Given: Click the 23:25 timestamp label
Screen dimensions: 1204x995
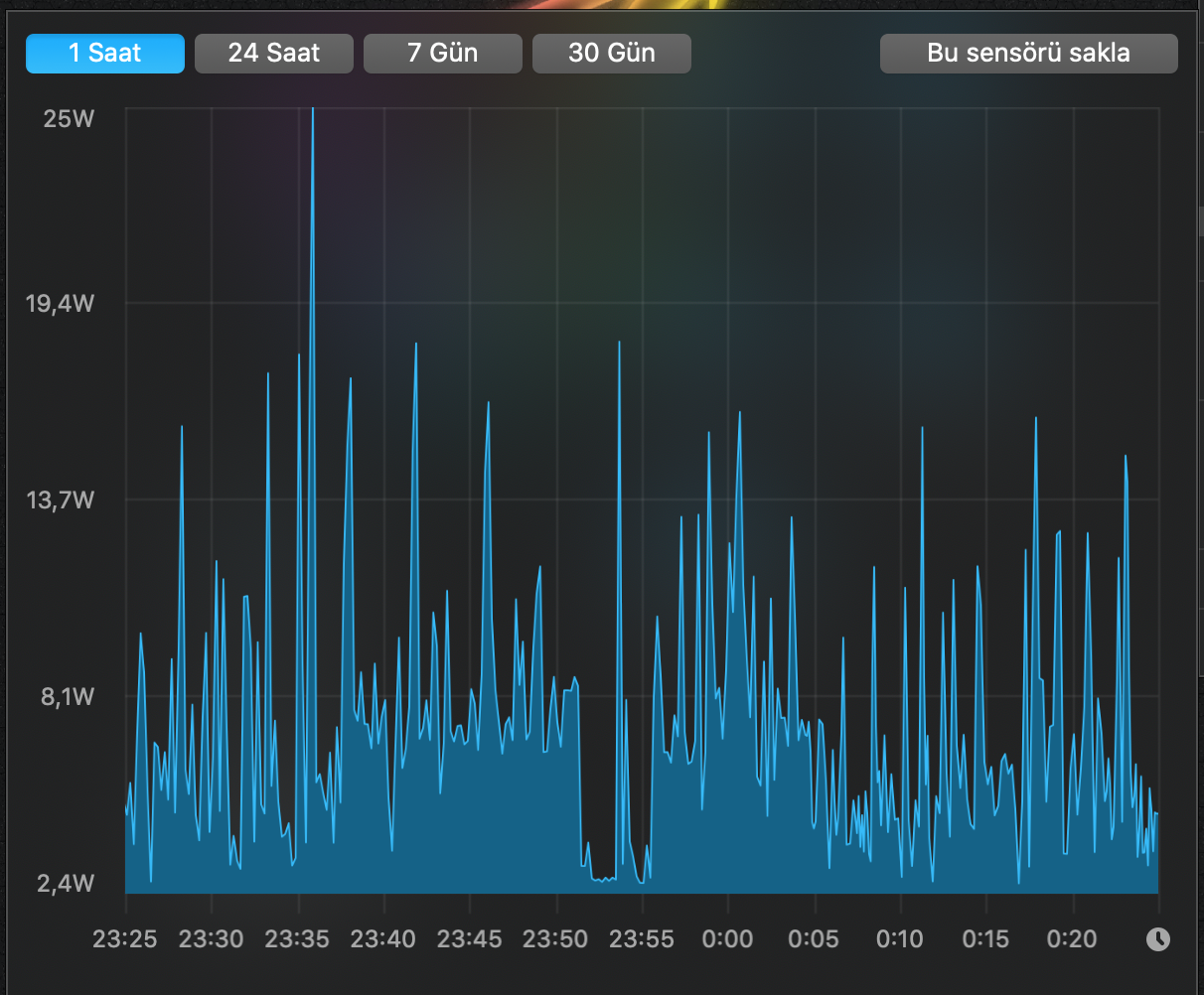Looking at the screenshot, I should pos(126,938).
